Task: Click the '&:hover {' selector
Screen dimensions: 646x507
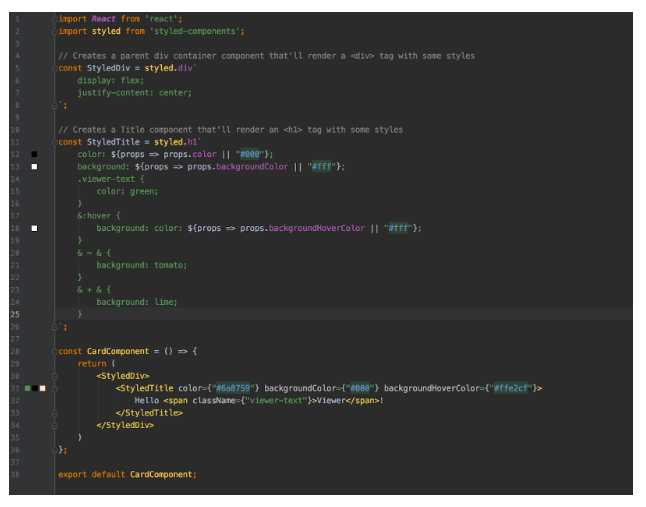Action: click(x=99, y=216)
